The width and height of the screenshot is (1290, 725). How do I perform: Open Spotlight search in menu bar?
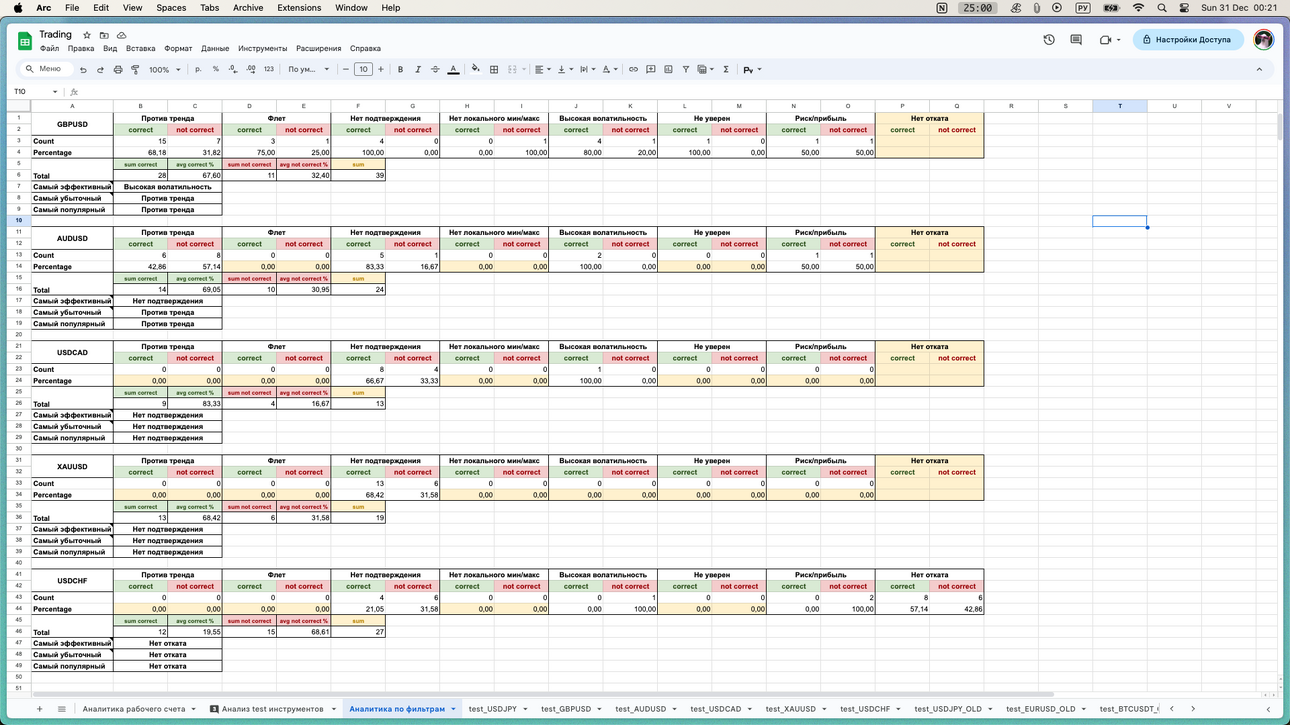coord(1162,8)
